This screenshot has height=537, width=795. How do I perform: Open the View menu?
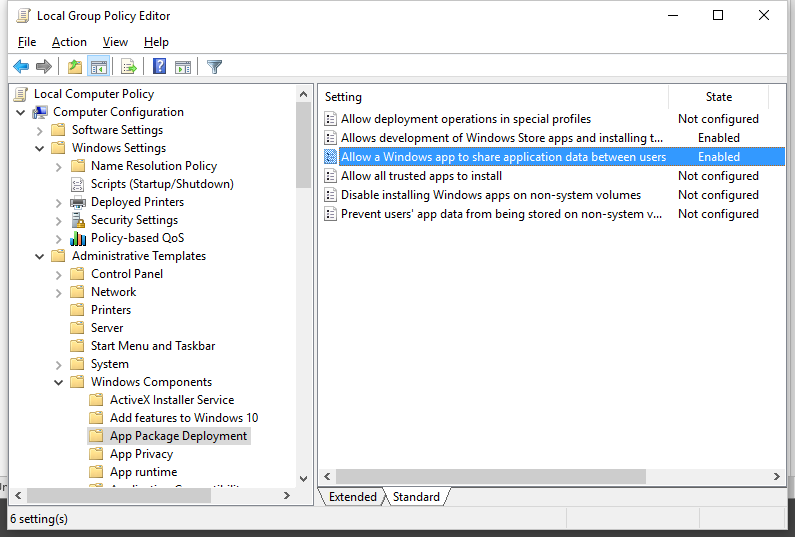pyautogui.click(x=115, y=42)
